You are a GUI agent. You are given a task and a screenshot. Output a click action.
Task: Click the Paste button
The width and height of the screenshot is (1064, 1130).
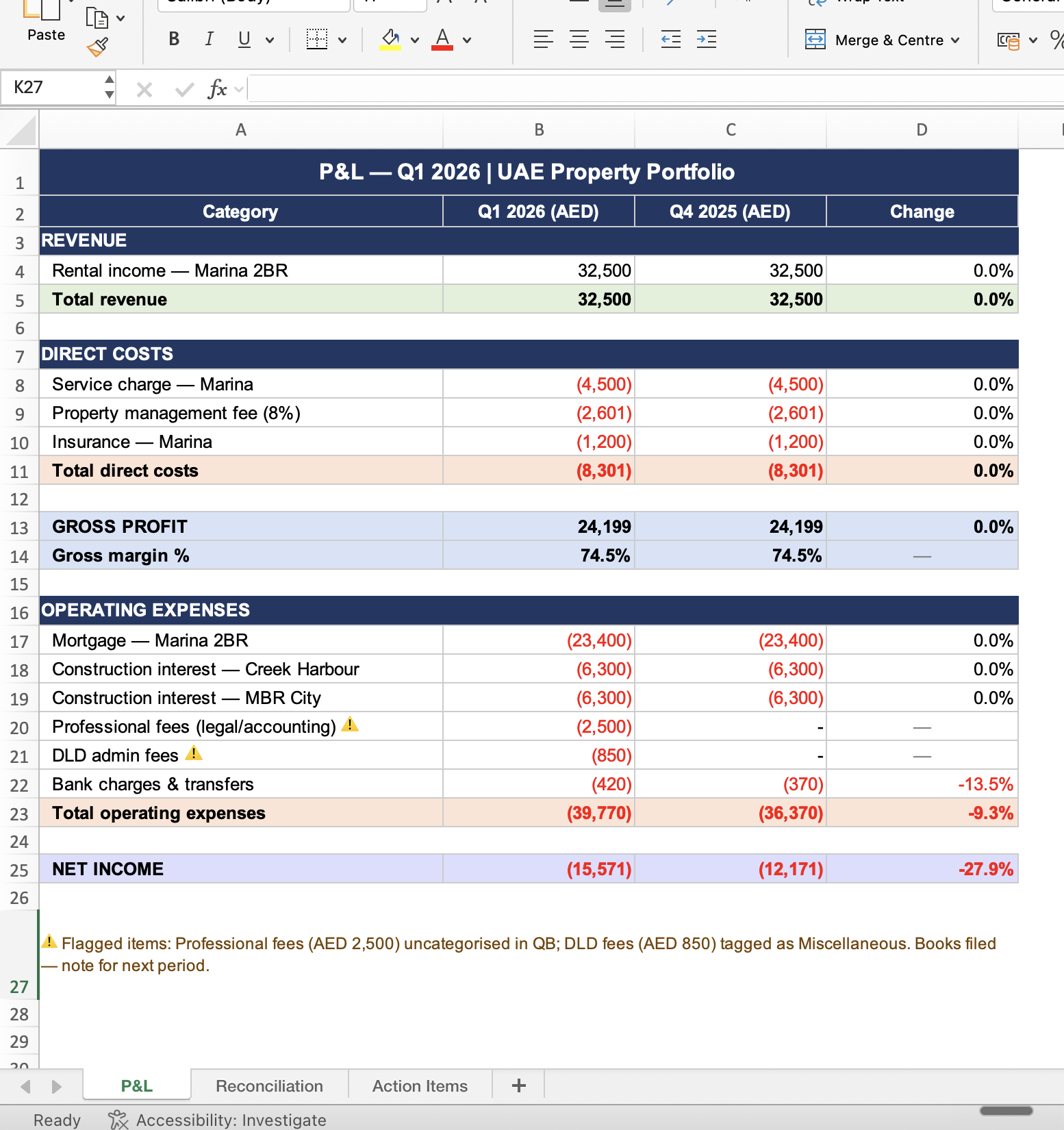click(45, 22)
